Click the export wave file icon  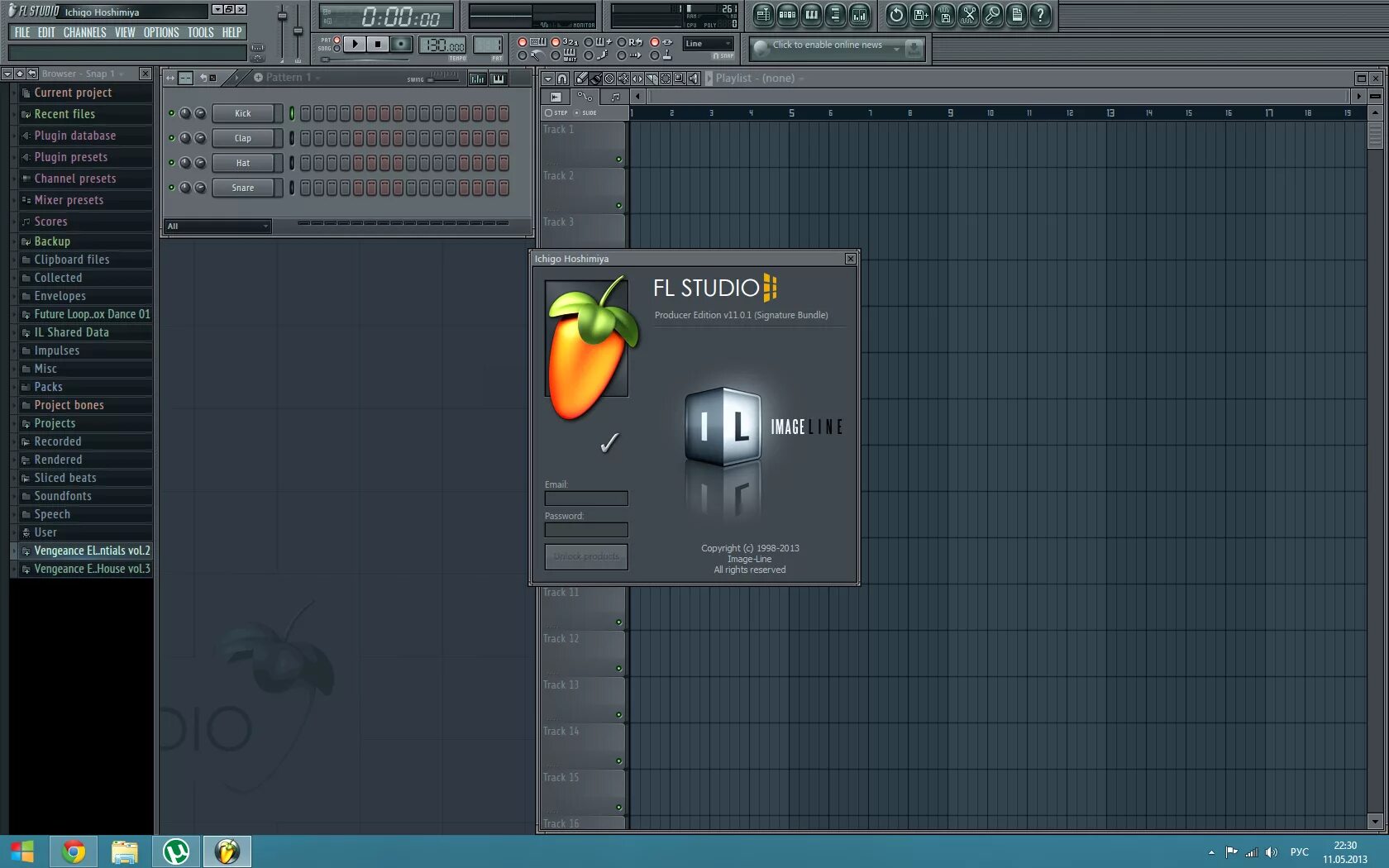(x=944, y=14)
